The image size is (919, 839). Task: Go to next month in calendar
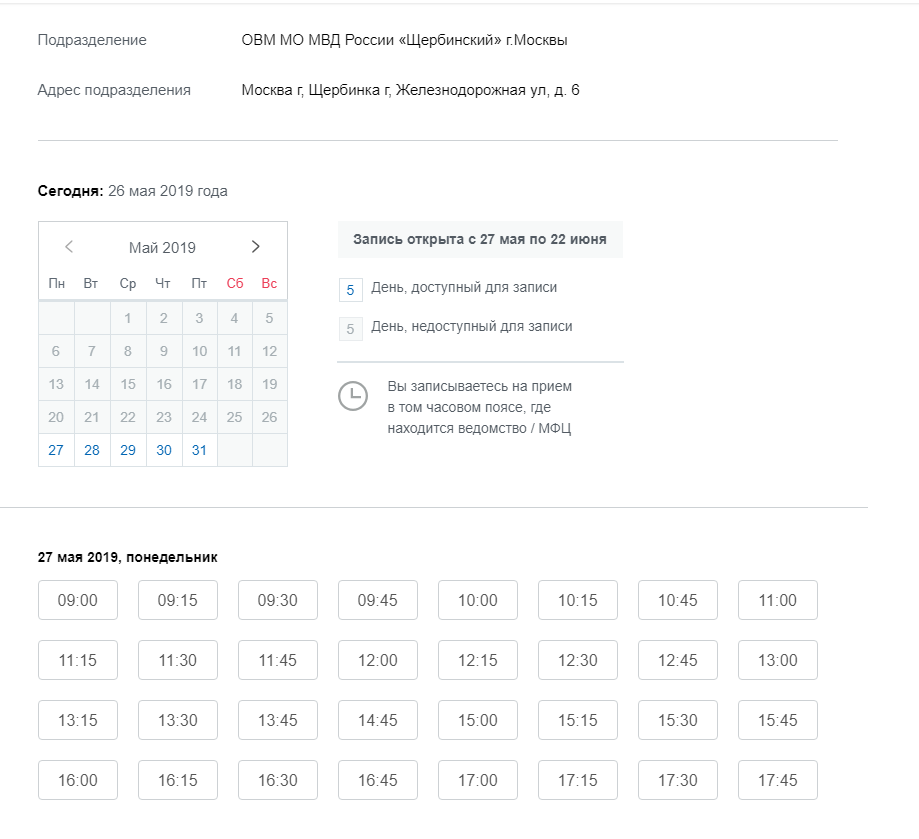[x=255, y=247]
